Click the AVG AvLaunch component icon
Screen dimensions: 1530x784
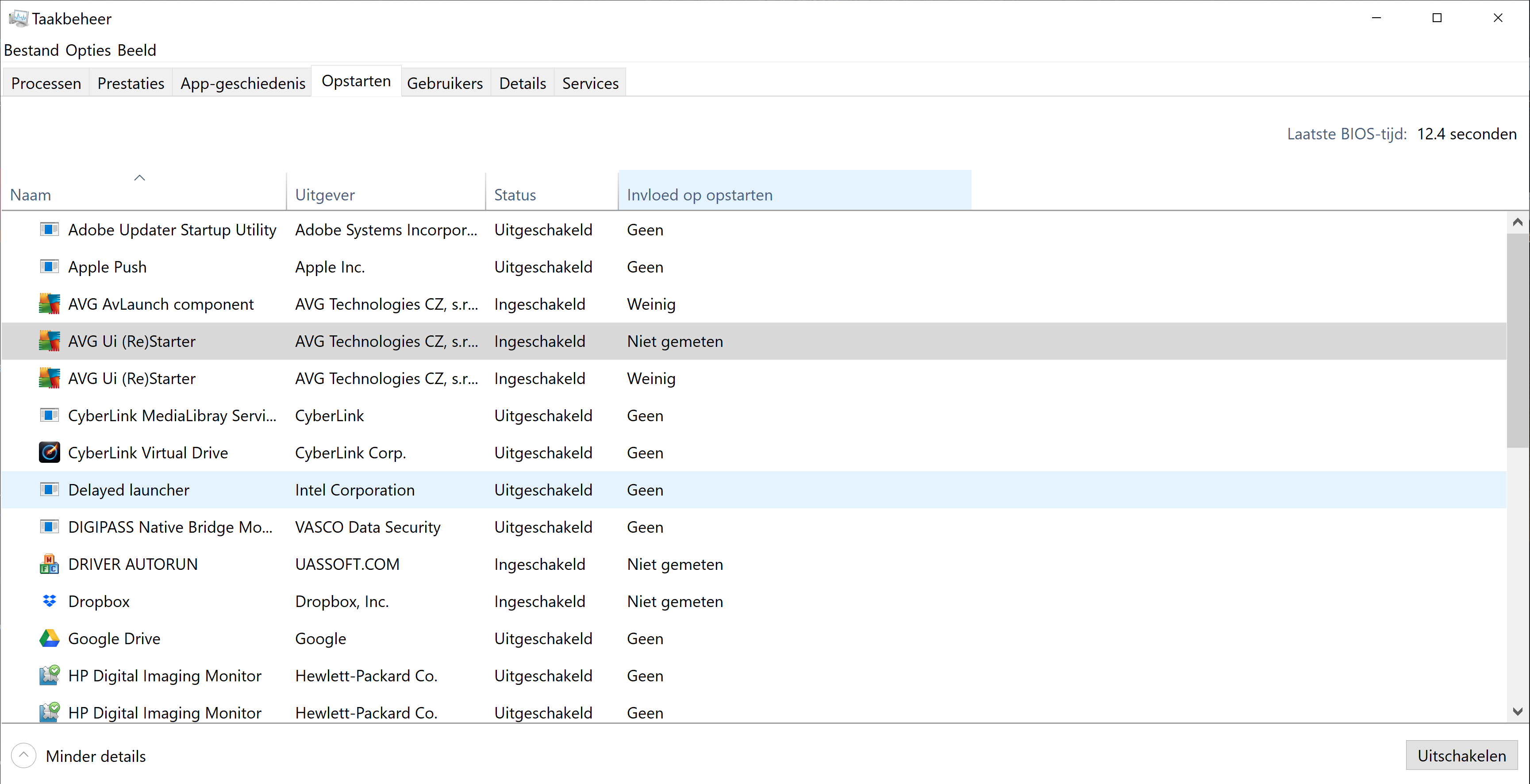click(x=49, y=304)
